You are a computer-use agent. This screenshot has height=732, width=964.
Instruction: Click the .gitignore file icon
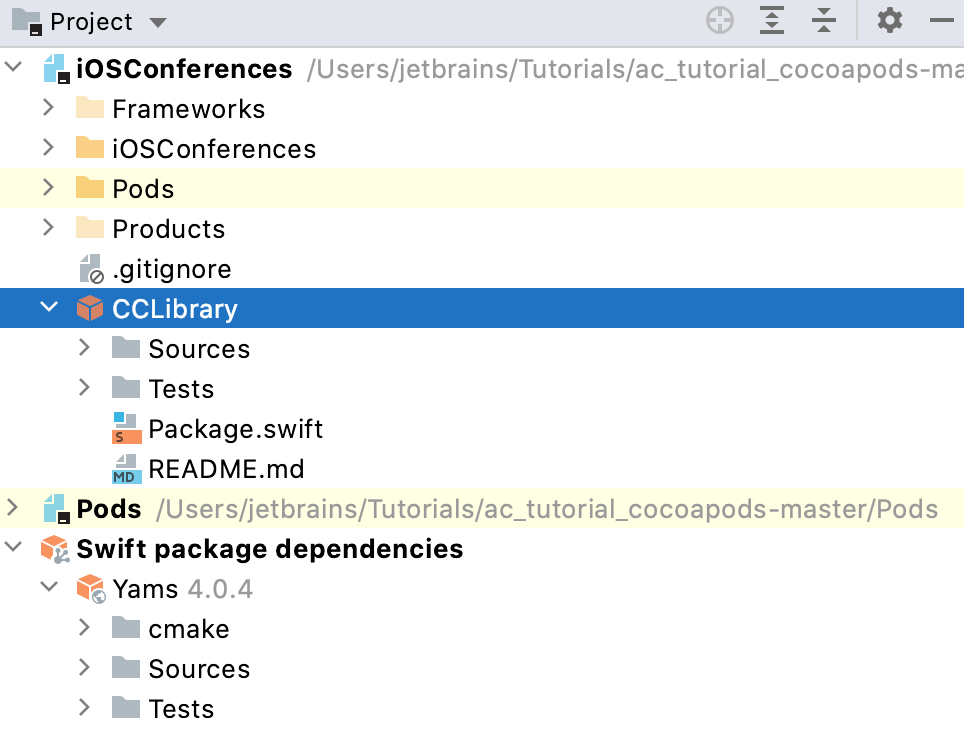[x=90, y=269]
